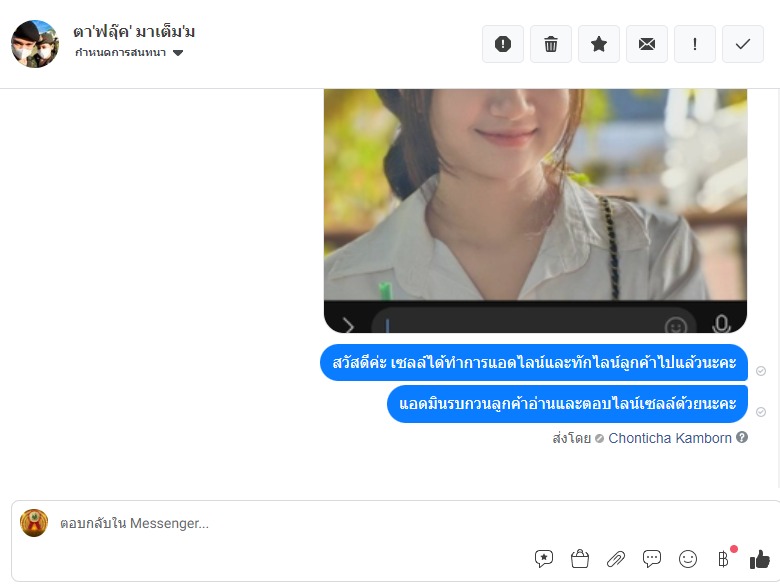
Task: Mark conversation done with checkmark icon
Action: pos(743,44)
